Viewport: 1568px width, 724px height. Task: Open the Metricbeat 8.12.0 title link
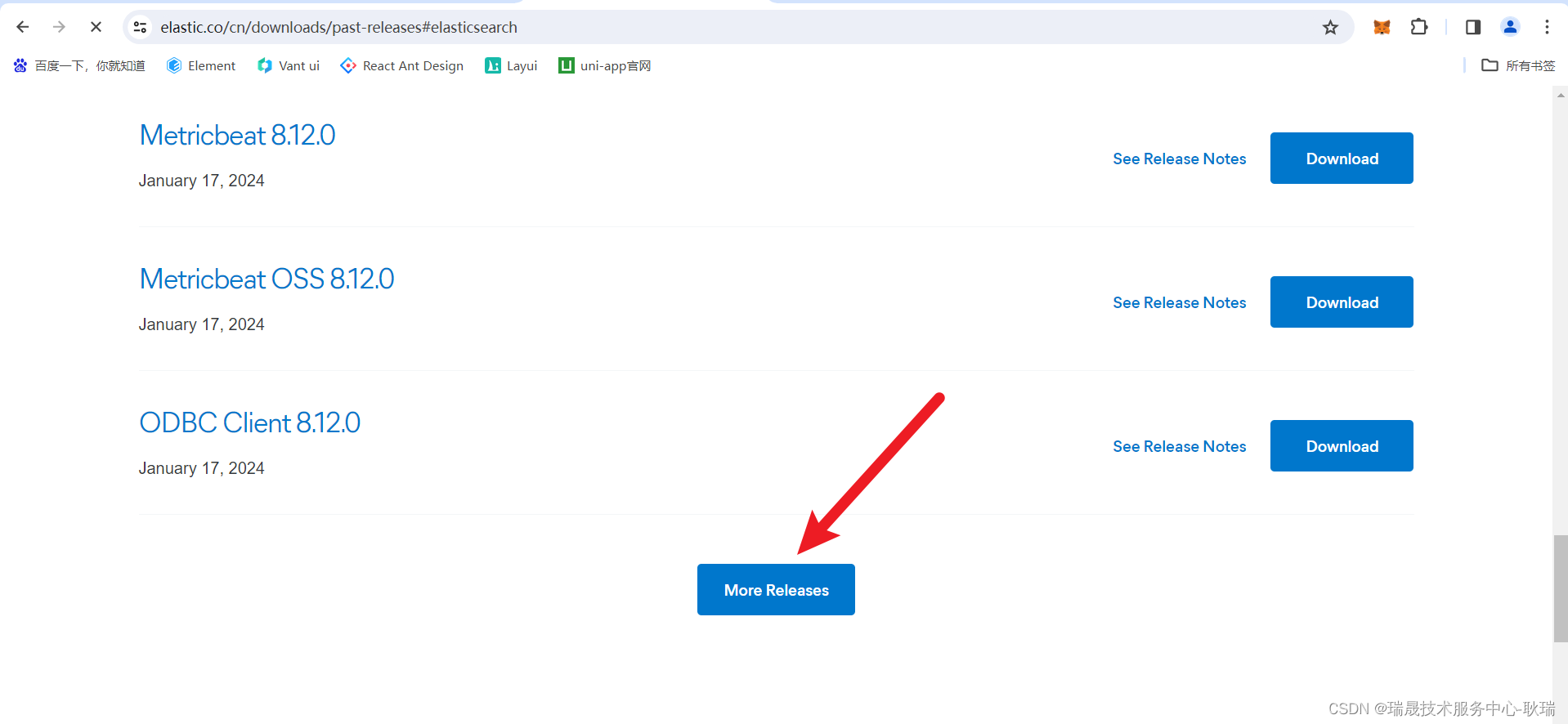click(x=237, y=135)
